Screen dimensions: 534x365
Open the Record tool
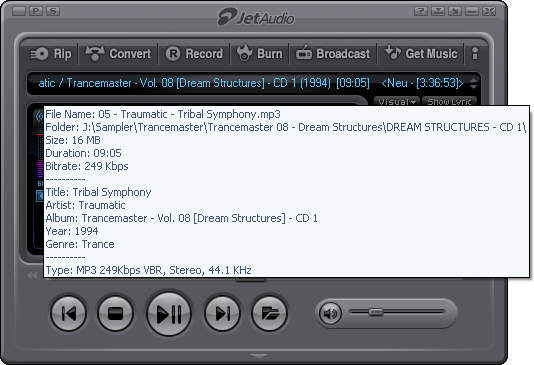click(194, 54)
